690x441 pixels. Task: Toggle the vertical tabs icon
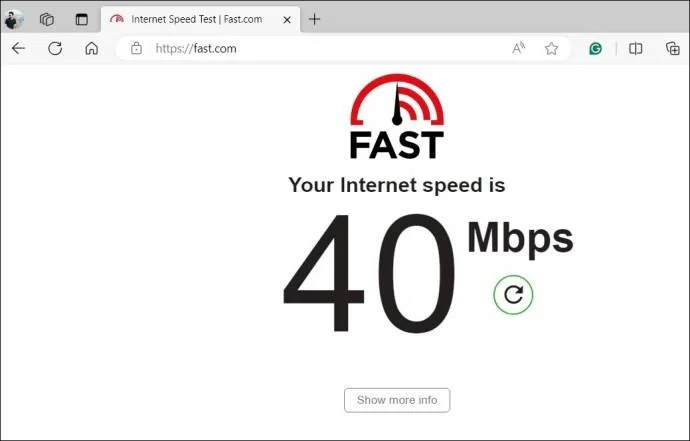[81, 19]
